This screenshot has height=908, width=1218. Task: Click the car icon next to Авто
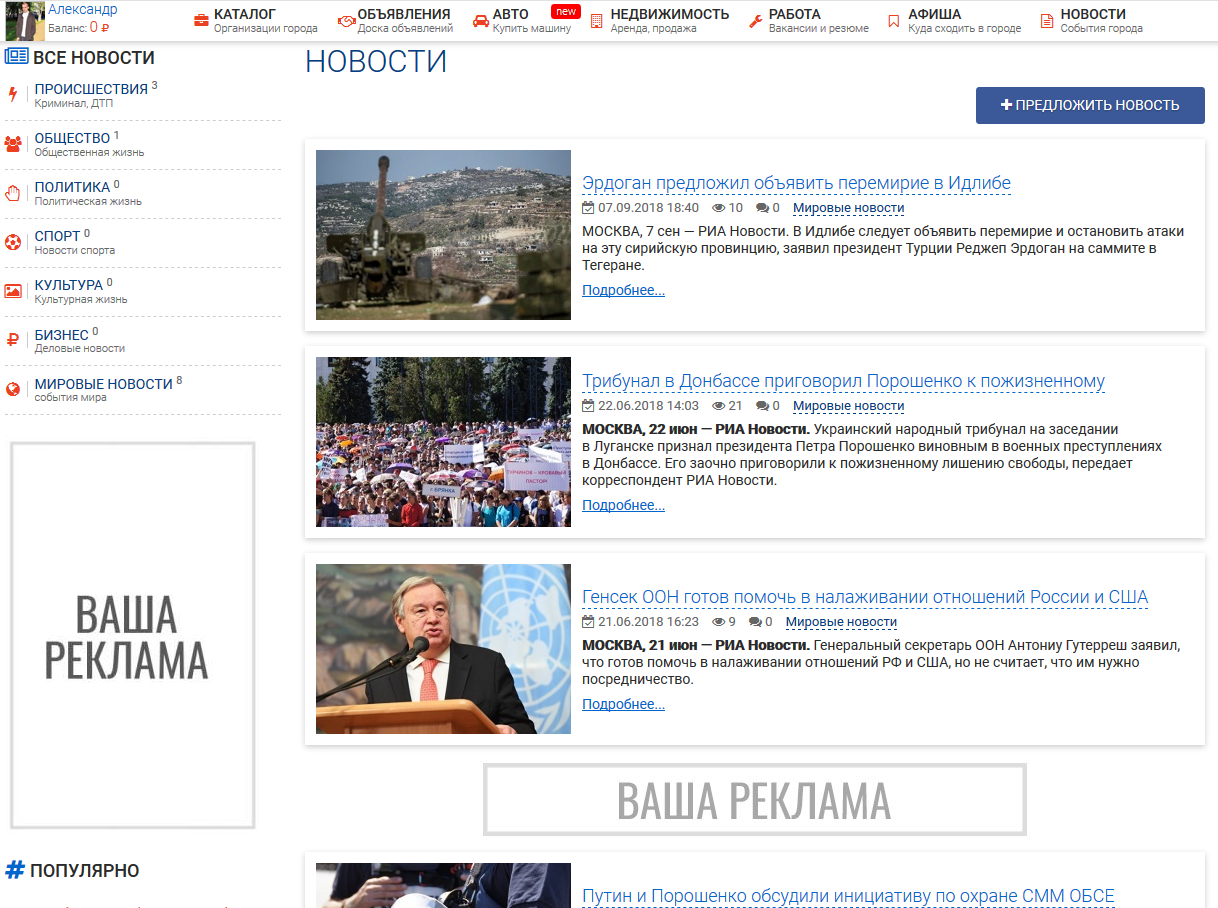(481, 21)
